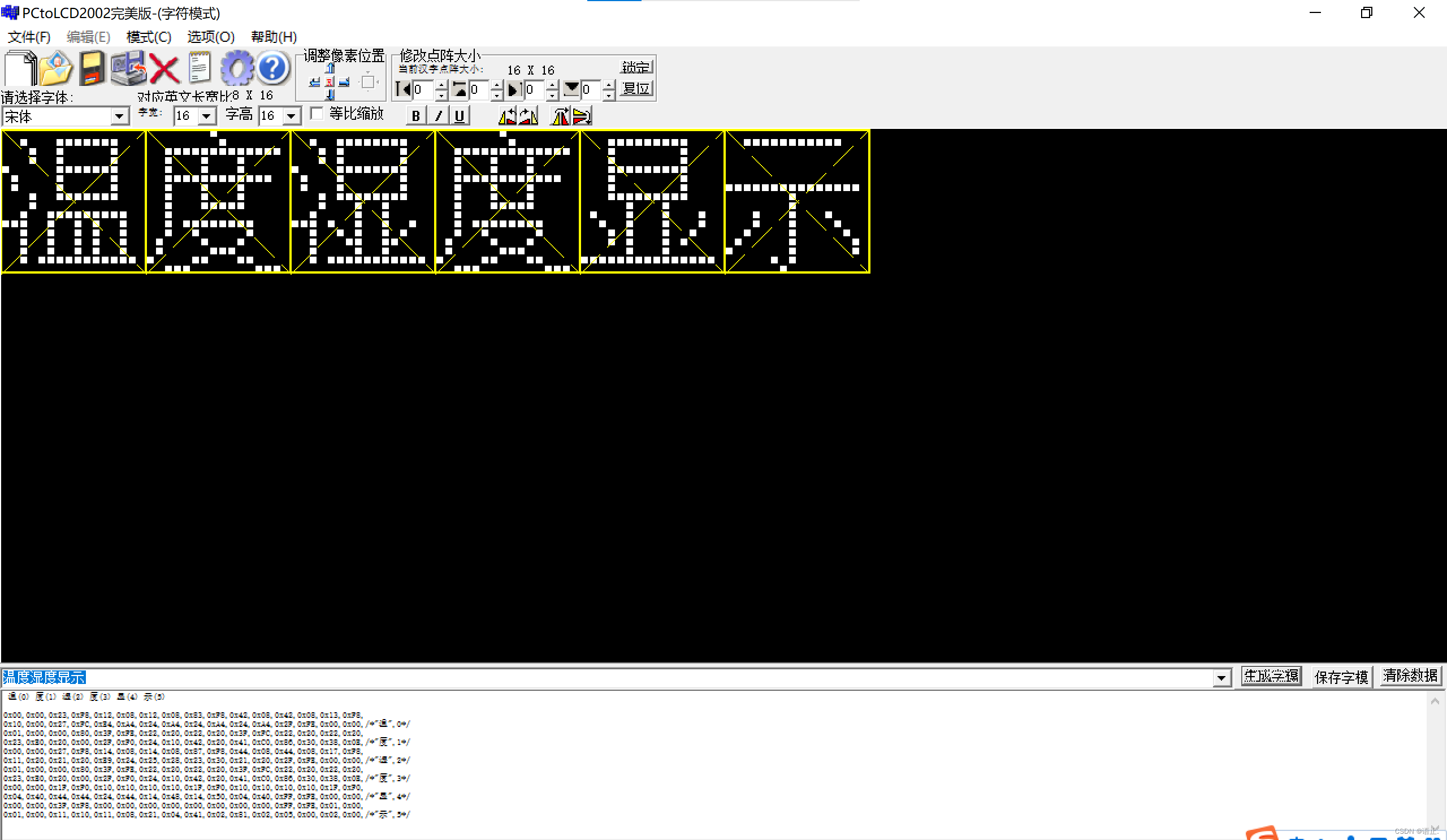Click the blue question mark help icon
Image resolution: width=1447 pixels, height=840 pixels.
(x=272, y=68)
